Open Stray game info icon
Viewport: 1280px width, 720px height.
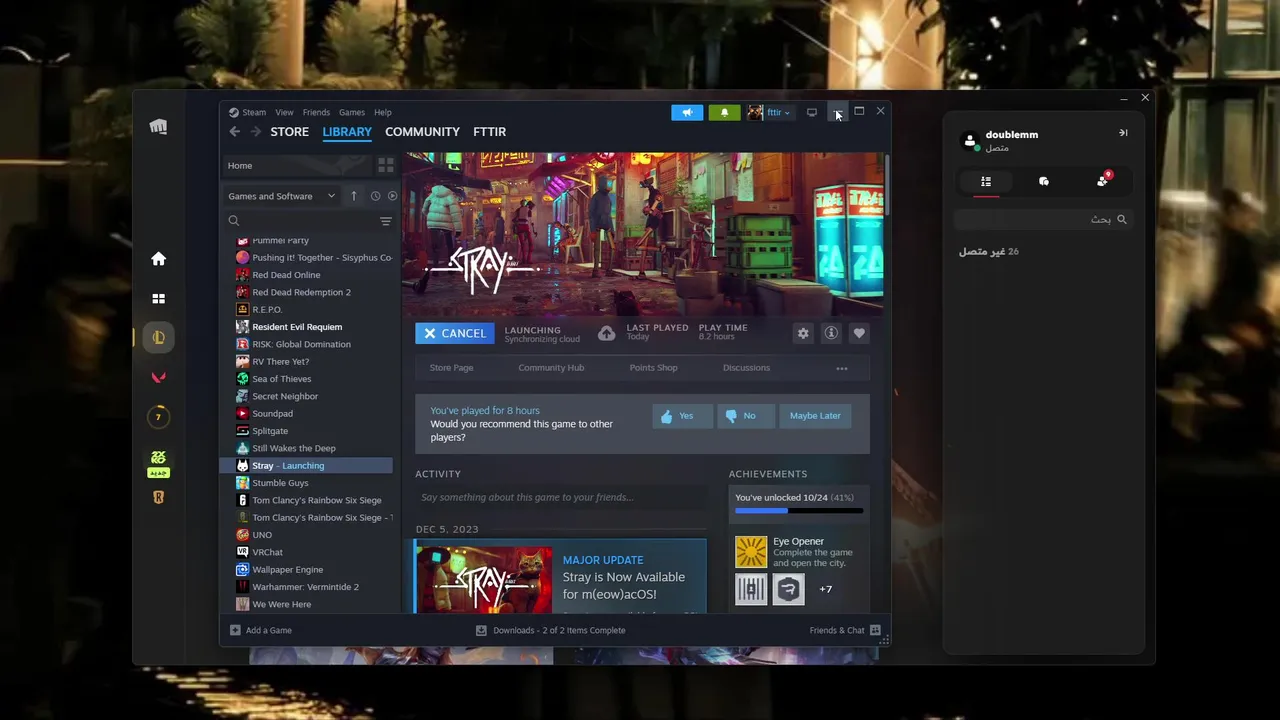[x=831, y=333]
